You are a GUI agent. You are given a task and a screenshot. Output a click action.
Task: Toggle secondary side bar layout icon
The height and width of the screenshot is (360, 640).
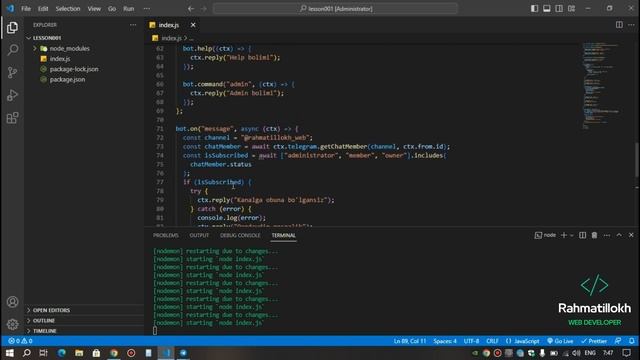559,9
